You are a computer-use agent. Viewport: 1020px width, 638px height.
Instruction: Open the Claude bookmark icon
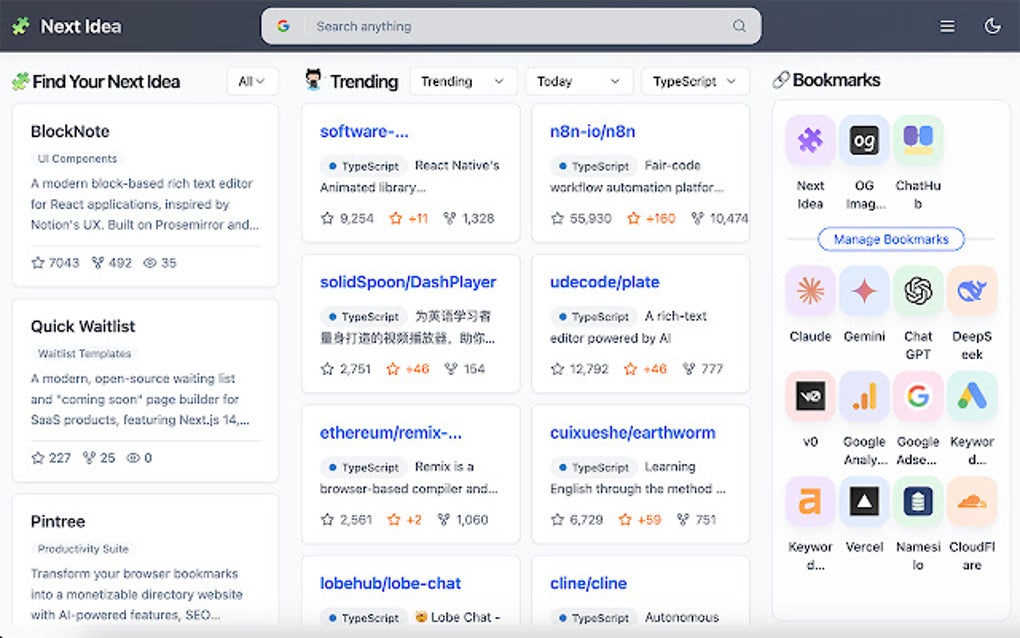(x=809, y=292)
